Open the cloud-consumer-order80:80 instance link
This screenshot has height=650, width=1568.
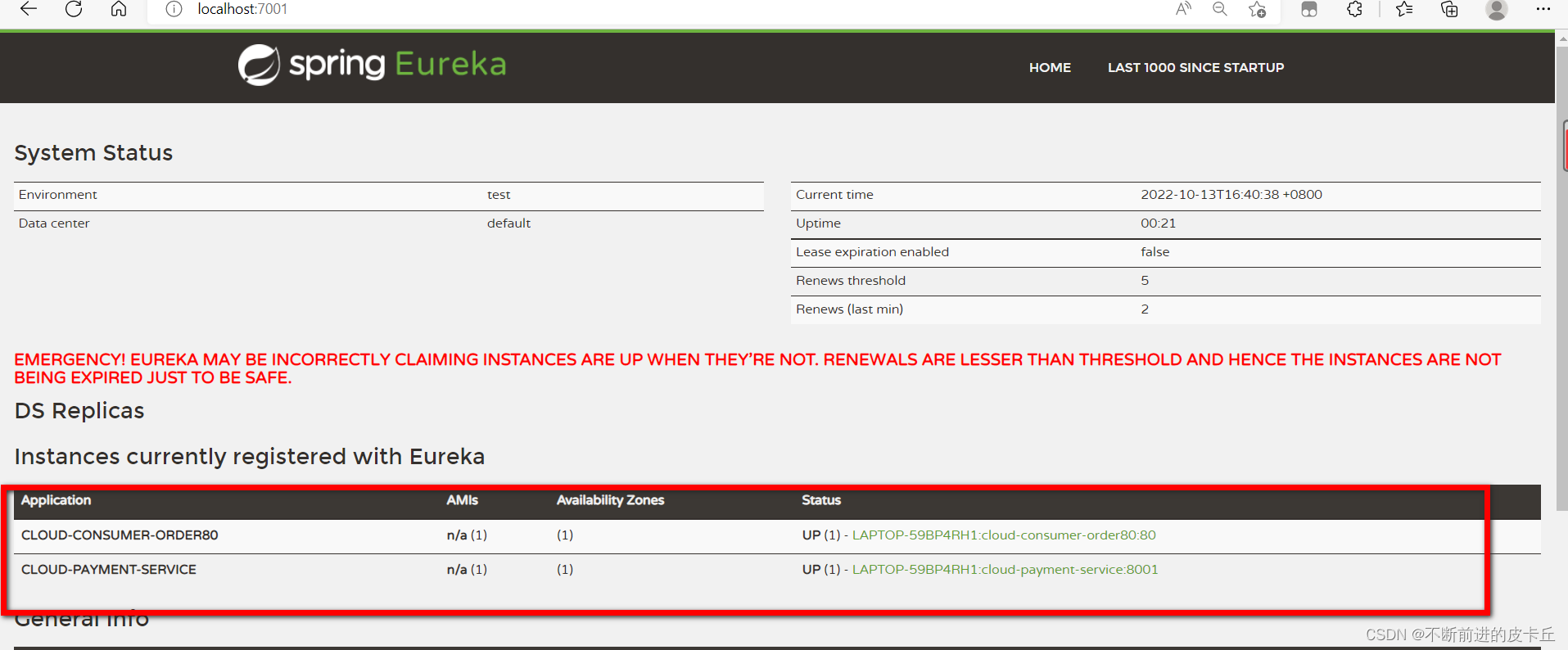coord(1004,535)
